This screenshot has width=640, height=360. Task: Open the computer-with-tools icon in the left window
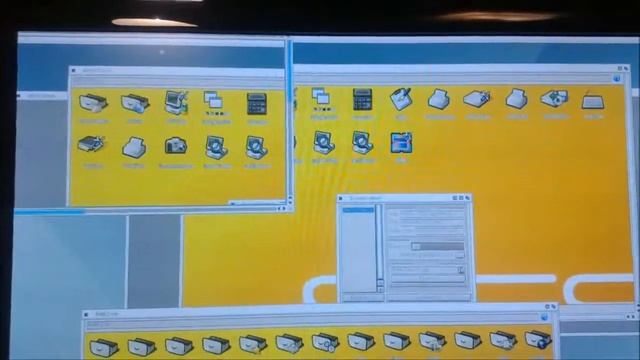pos(176,102)
